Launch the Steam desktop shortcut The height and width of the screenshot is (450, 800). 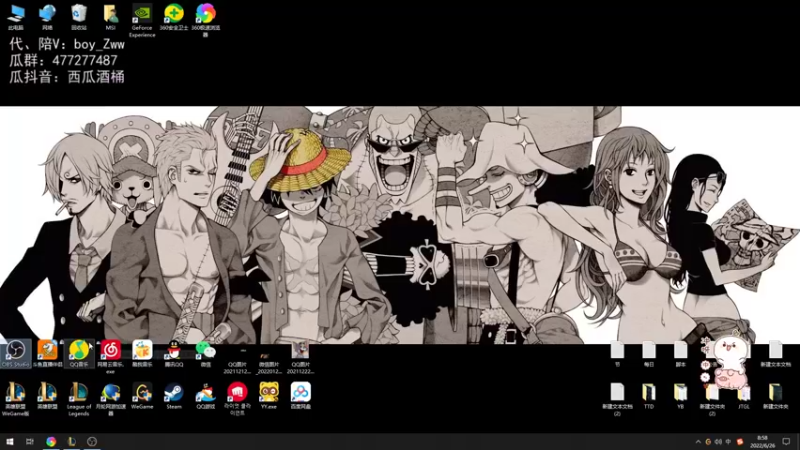174,396
